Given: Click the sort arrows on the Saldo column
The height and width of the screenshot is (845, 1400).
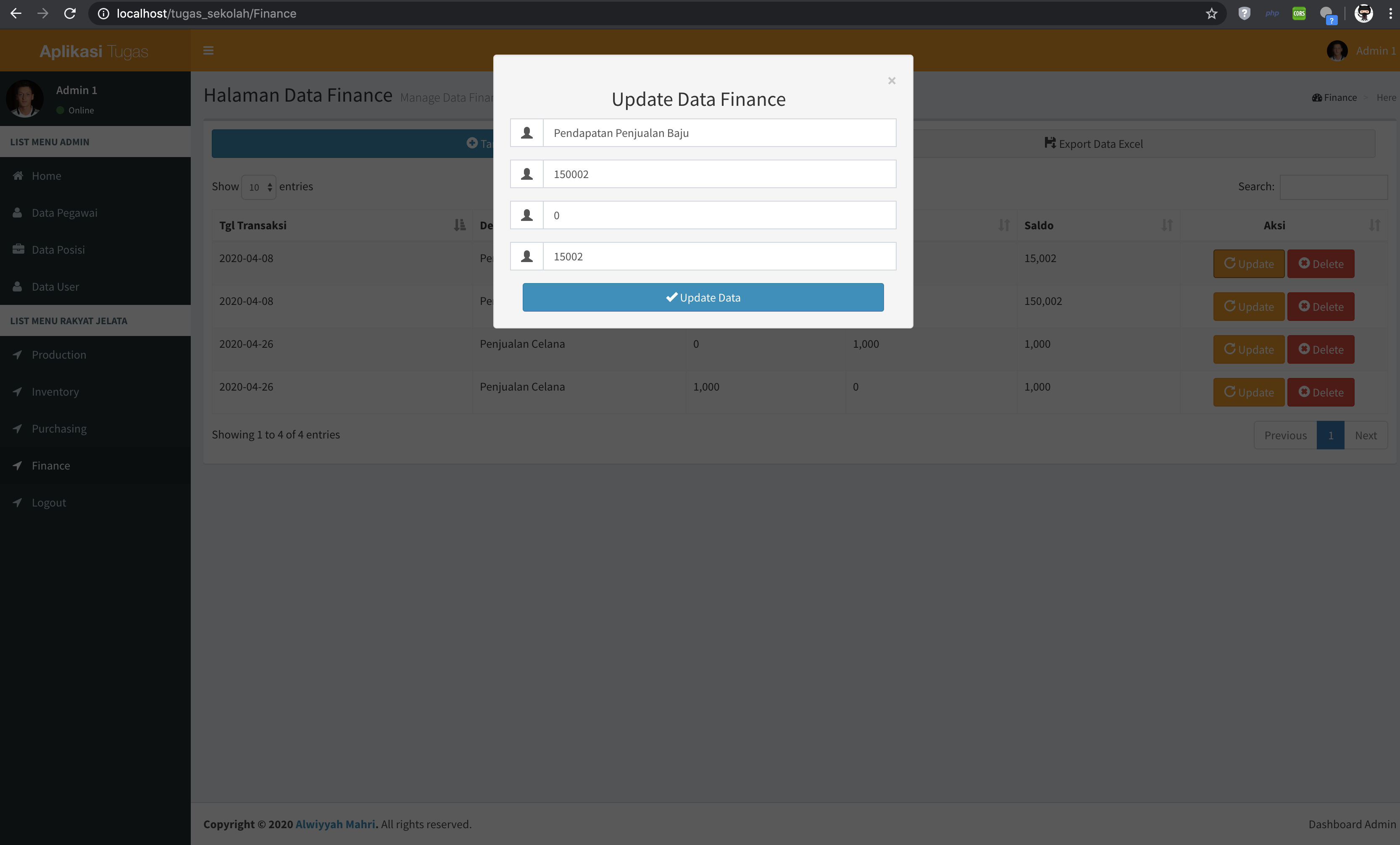Looking at the screenshot, I should pos(1167,226).
